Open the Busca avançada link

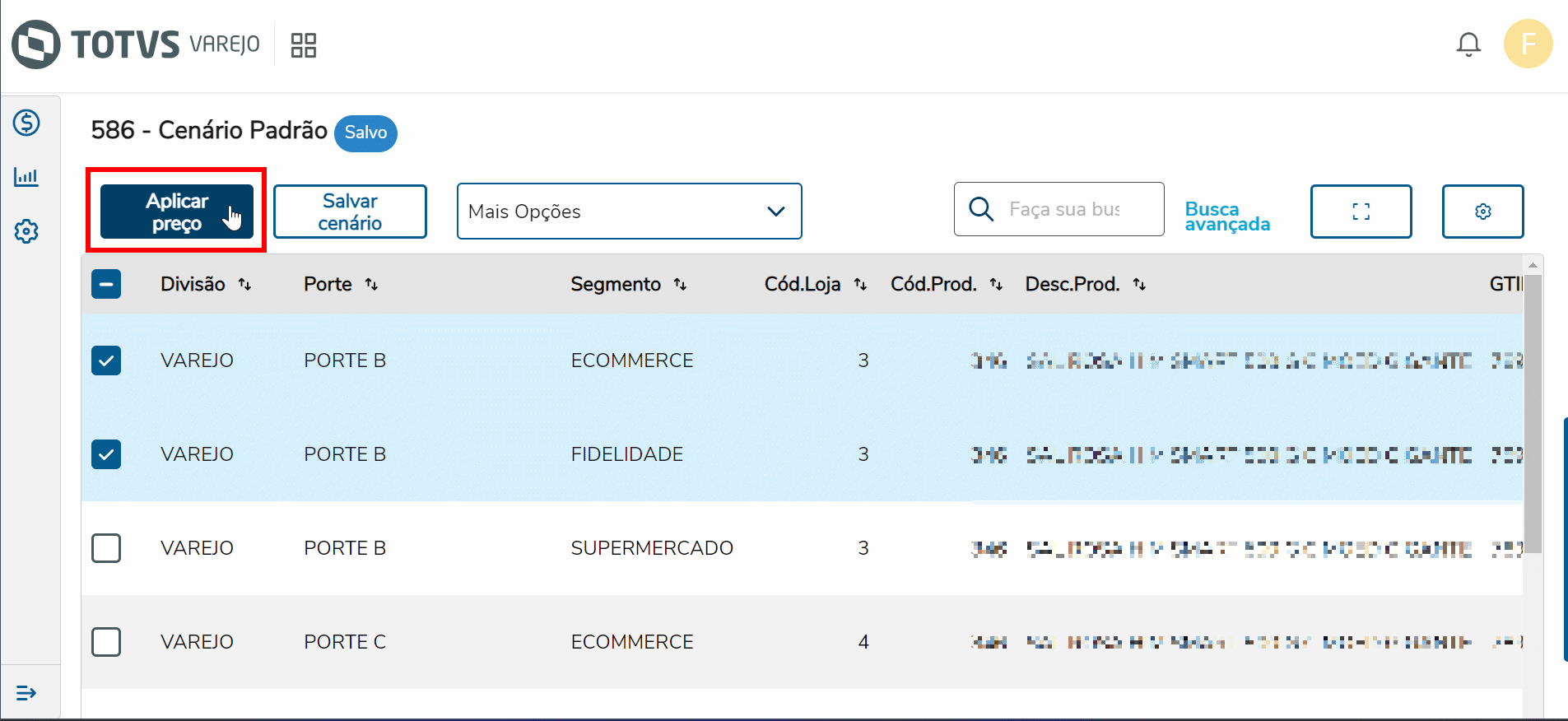1226,216
